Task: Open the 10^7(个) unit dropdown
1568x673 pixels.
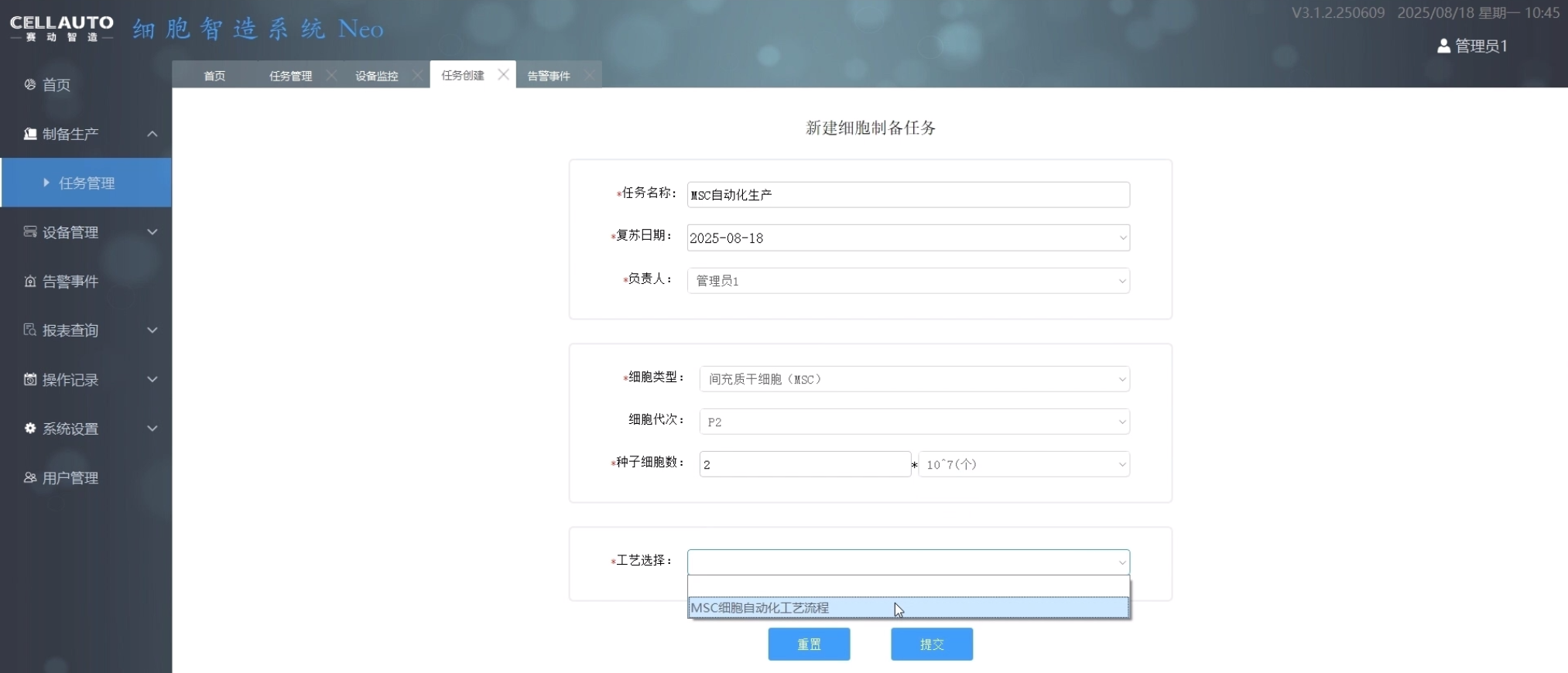Action: pos(1122,465)
